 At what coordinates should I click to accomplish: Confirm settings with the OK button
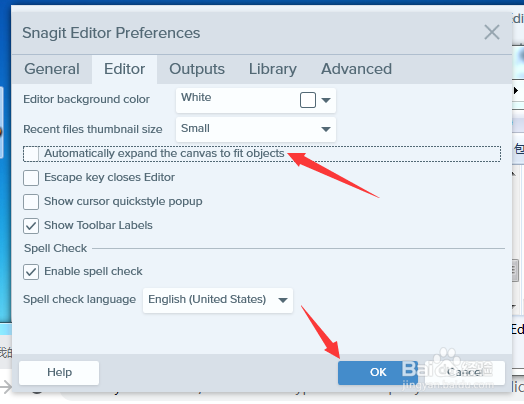click(x=378, y=372)
